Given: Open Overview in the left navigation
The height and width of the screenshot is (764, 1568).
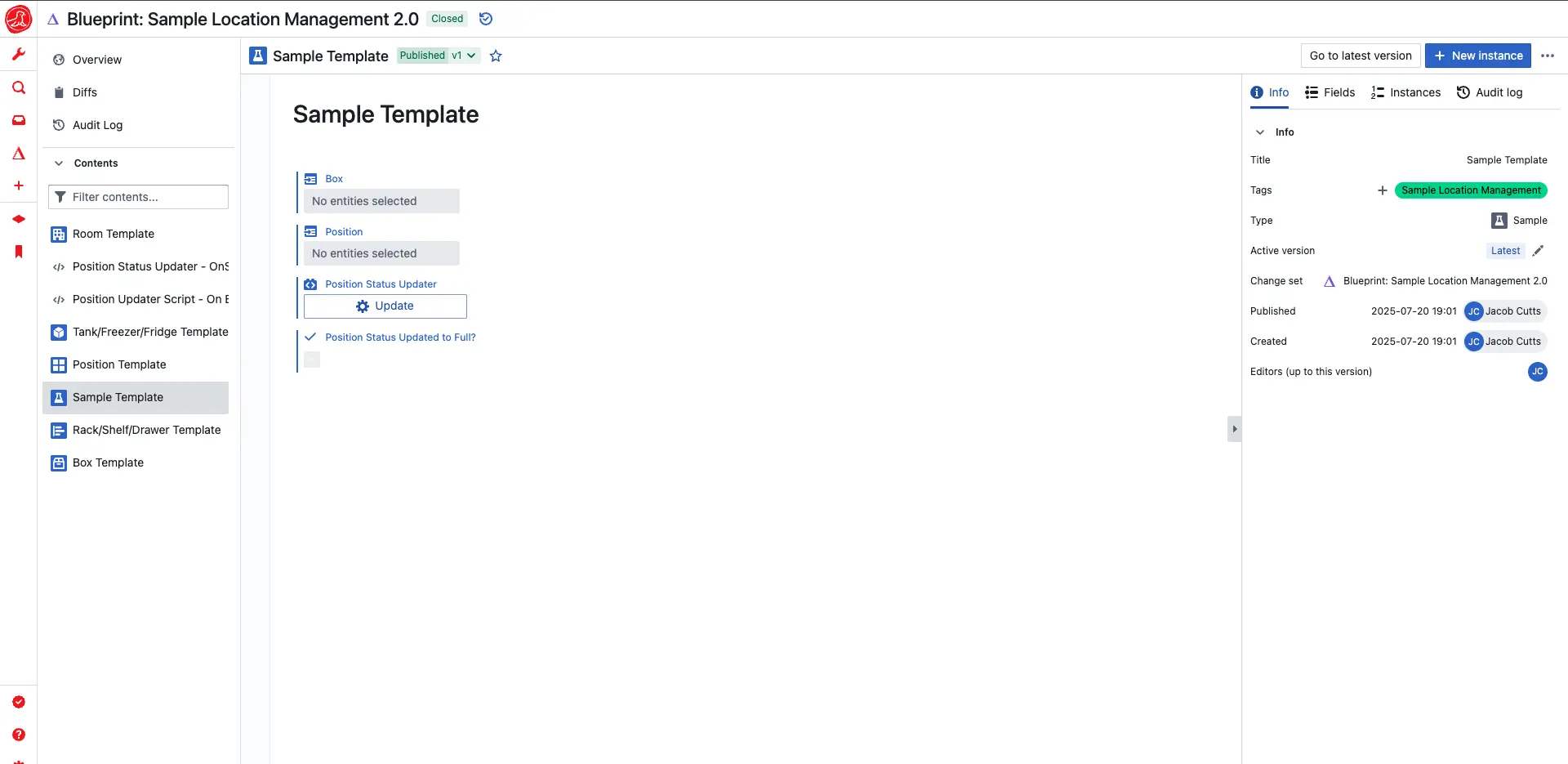Looking at the screenshot, I should click(x=136, y=60).
